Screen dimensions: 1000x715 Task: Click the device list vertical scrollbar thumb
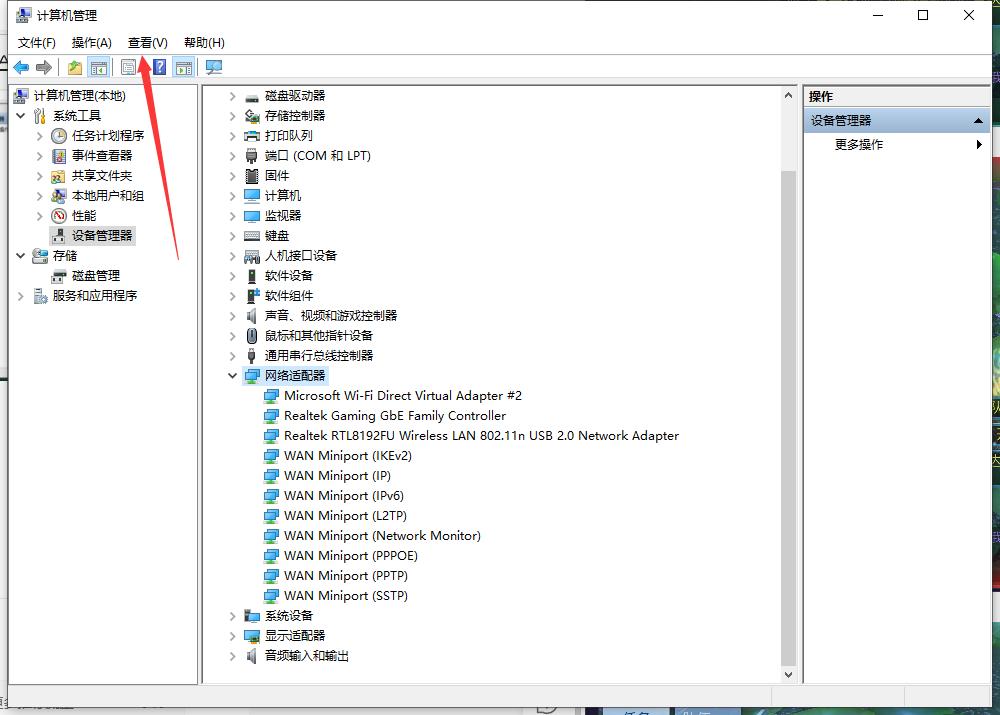click(788, 418)
